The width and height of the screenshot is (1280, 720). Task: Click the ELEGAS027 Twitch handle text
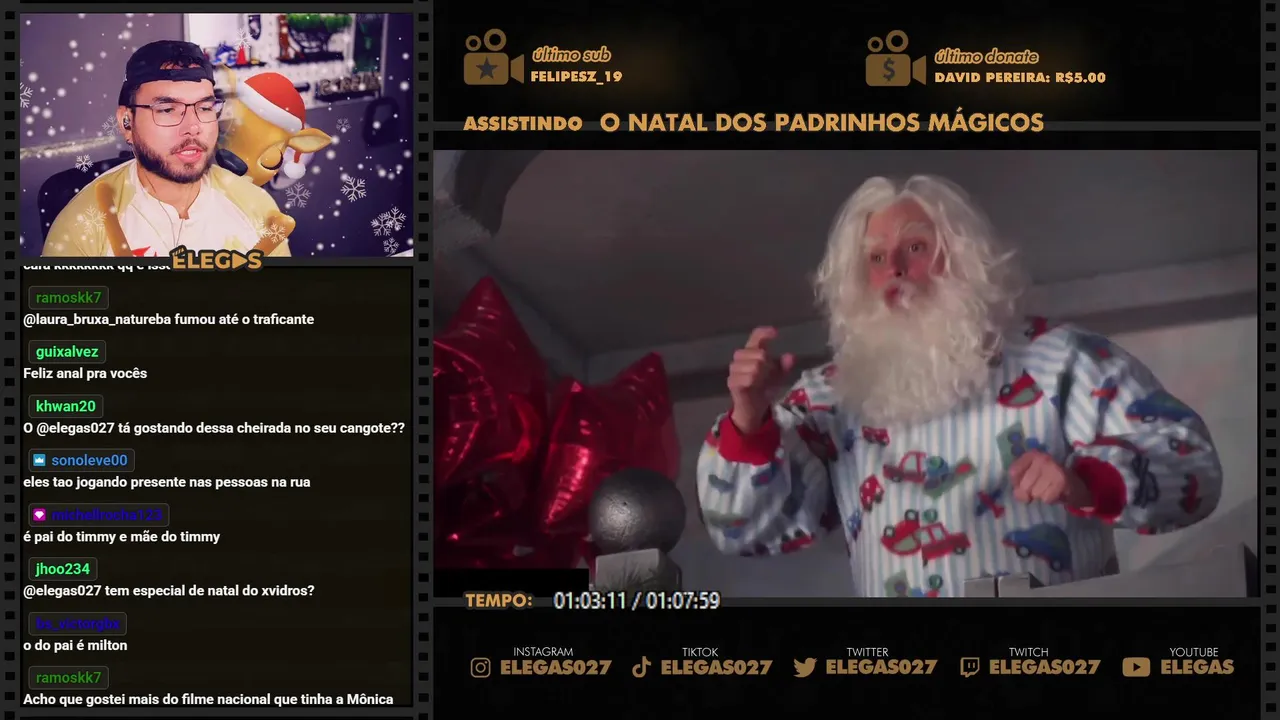(x=1045, y=667)
